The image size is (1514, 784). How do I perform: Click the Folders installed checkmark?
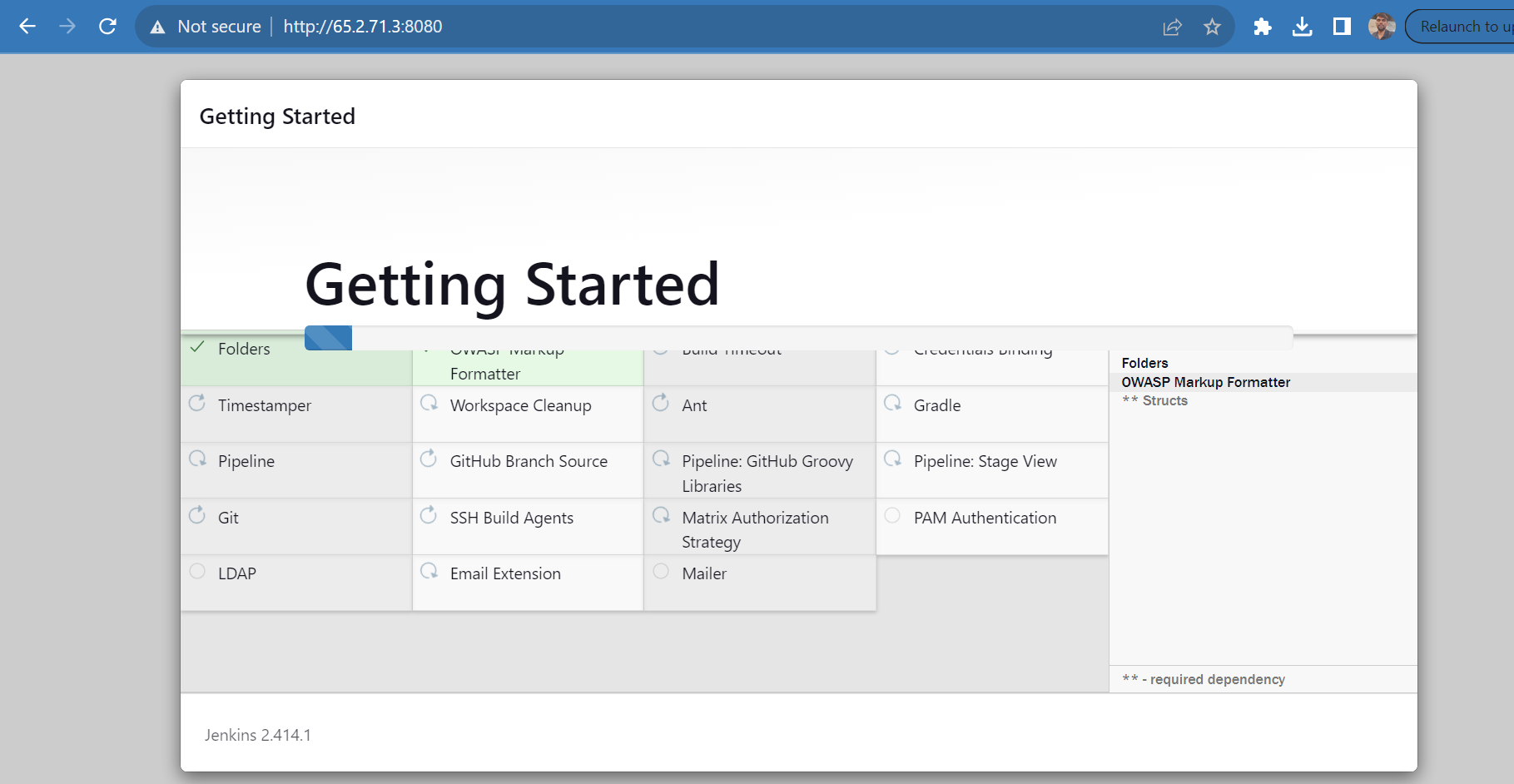click(197, 347)
